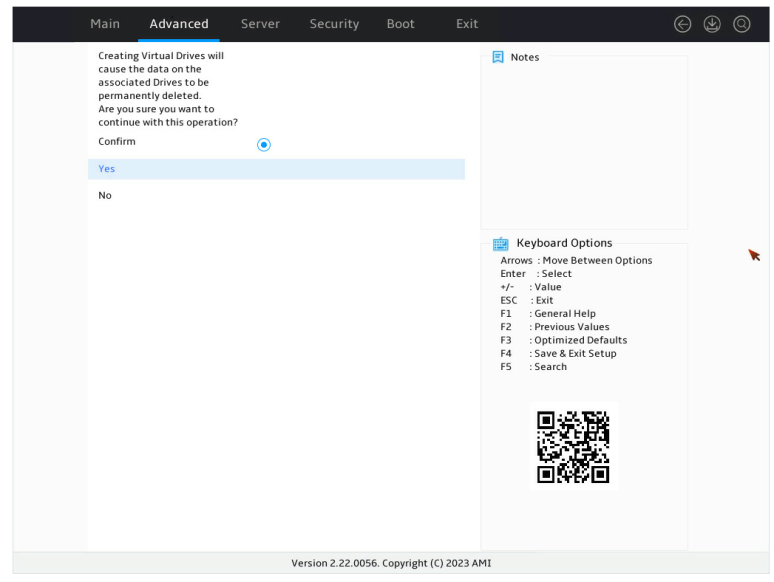Viewport: 774px width, 582px height.
Task: Click the 'F4 : Save & Exit Setup' hint
Action: [x=558, y=353]
